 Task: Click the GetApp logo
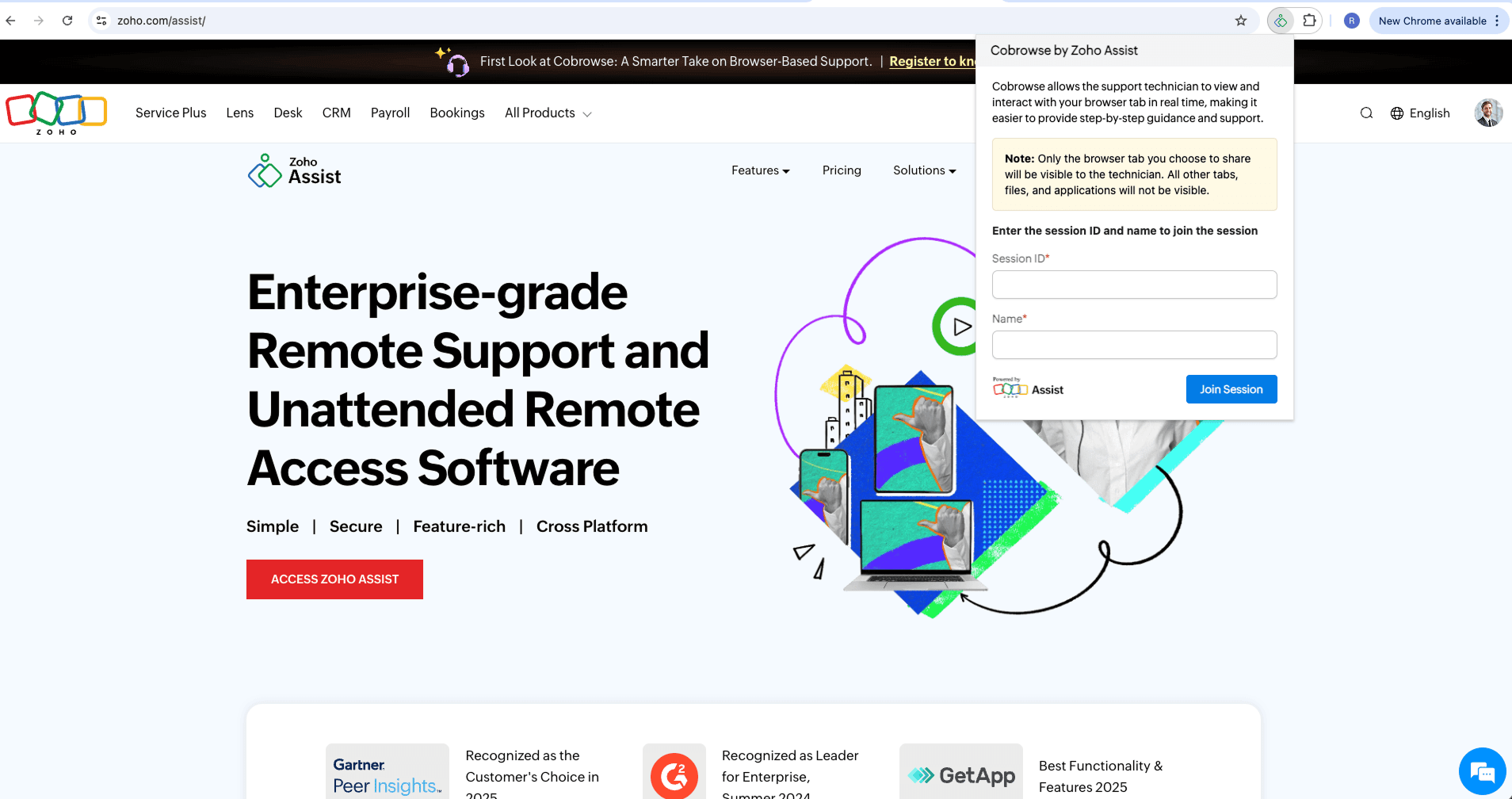[961, 771]
